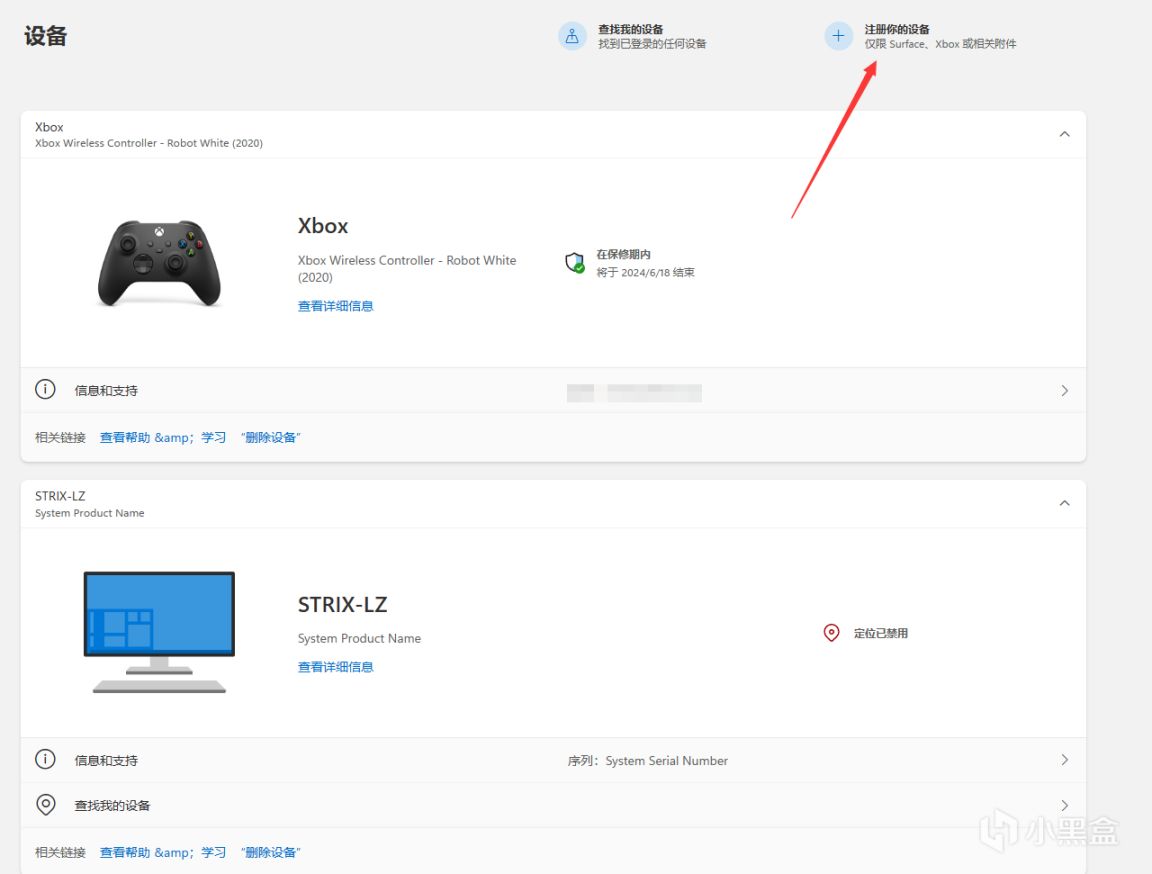Expand STRIX-LZ 信息和支持 row arrow

tap(1065, 760)
